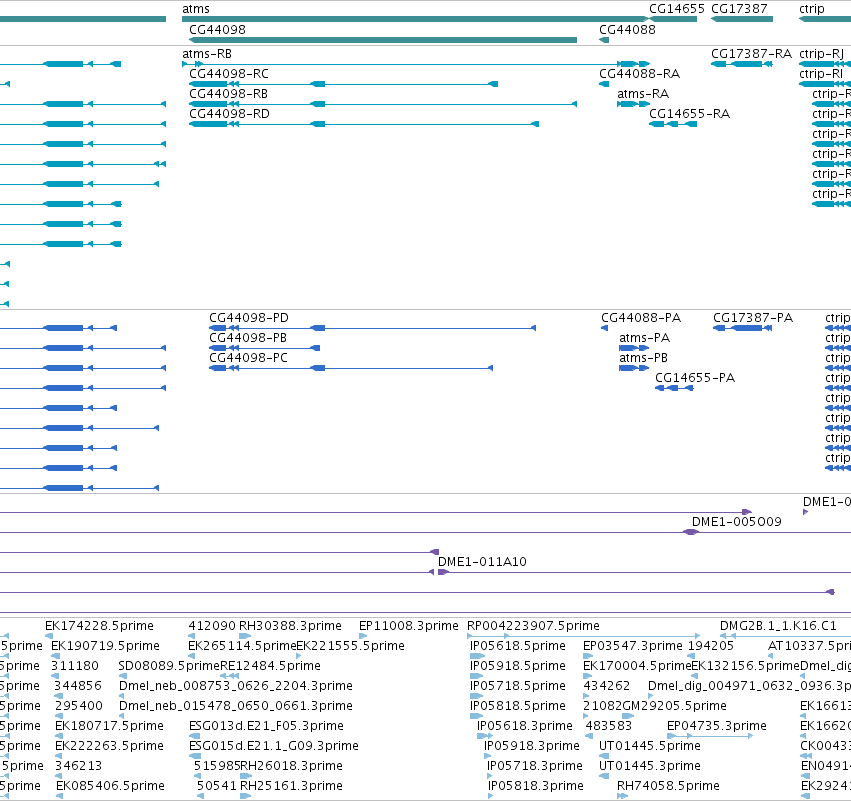This screenshot has width=851, height=801.
Task: Click the EP11008.3prime EST label
Action: point(409,626)
